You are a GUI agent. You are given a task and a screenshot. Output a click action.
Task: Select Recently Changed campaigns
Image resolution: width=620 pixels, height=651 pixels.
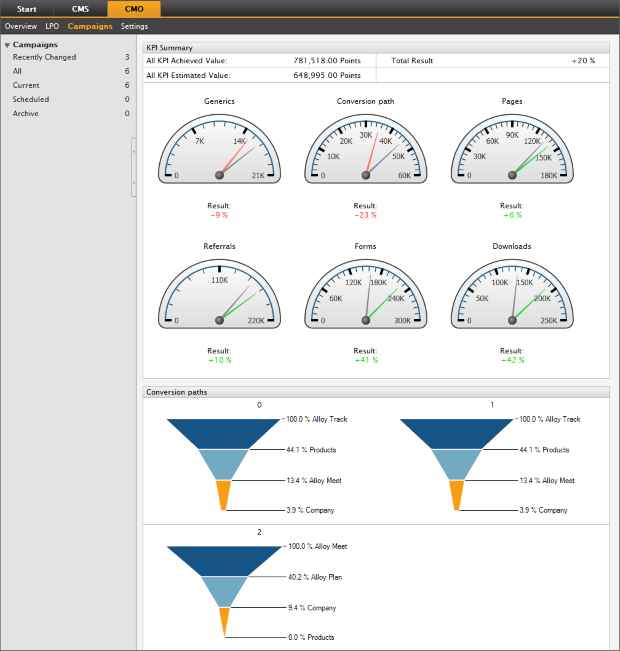(44, 57)
